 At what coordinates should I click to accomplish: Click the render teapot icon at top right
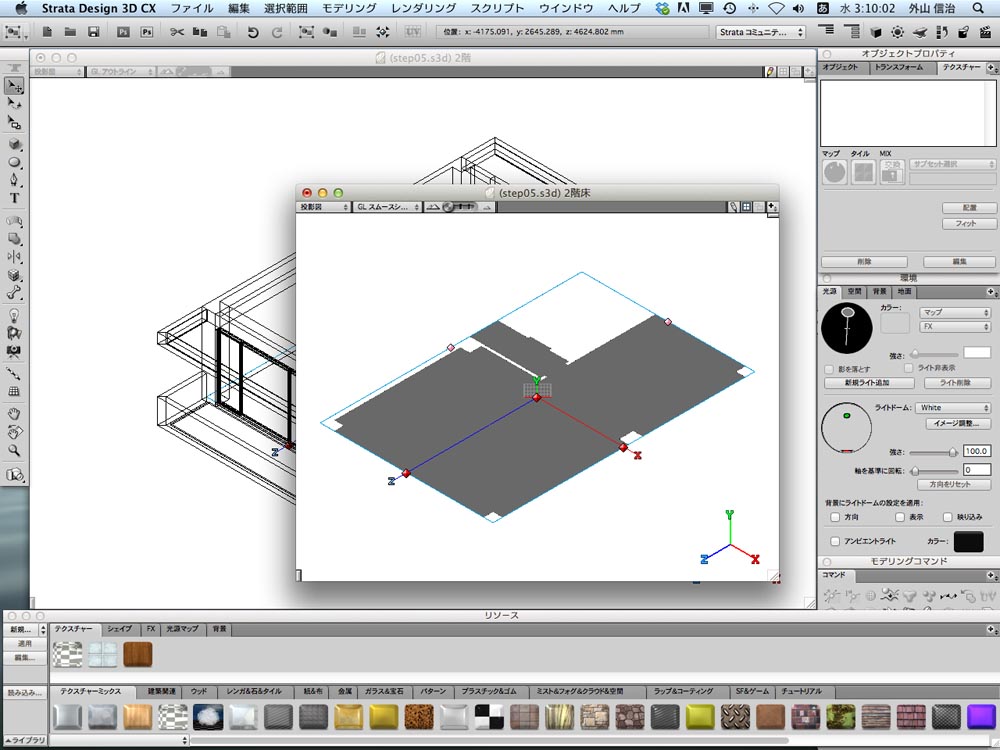click(x=919, y=32)
